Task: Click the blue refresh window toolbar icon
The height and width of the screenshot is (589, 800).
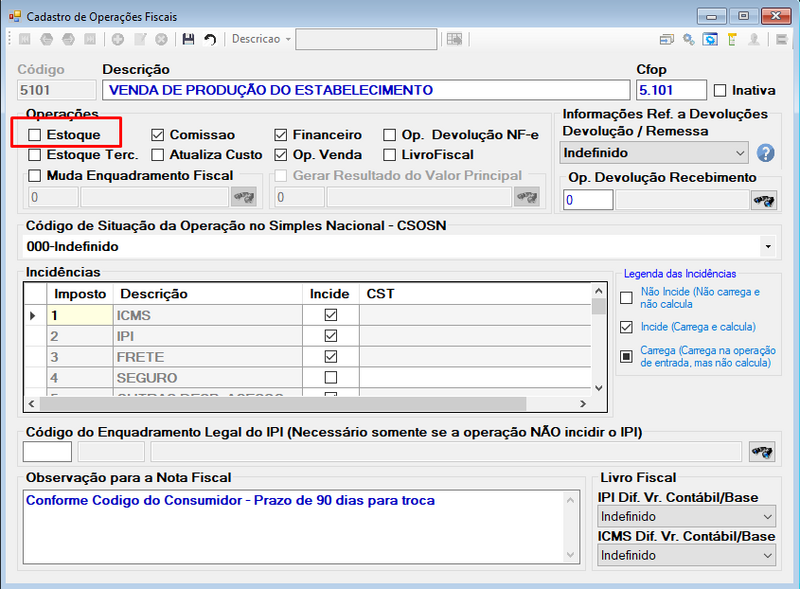Action: tap(710, 39)
